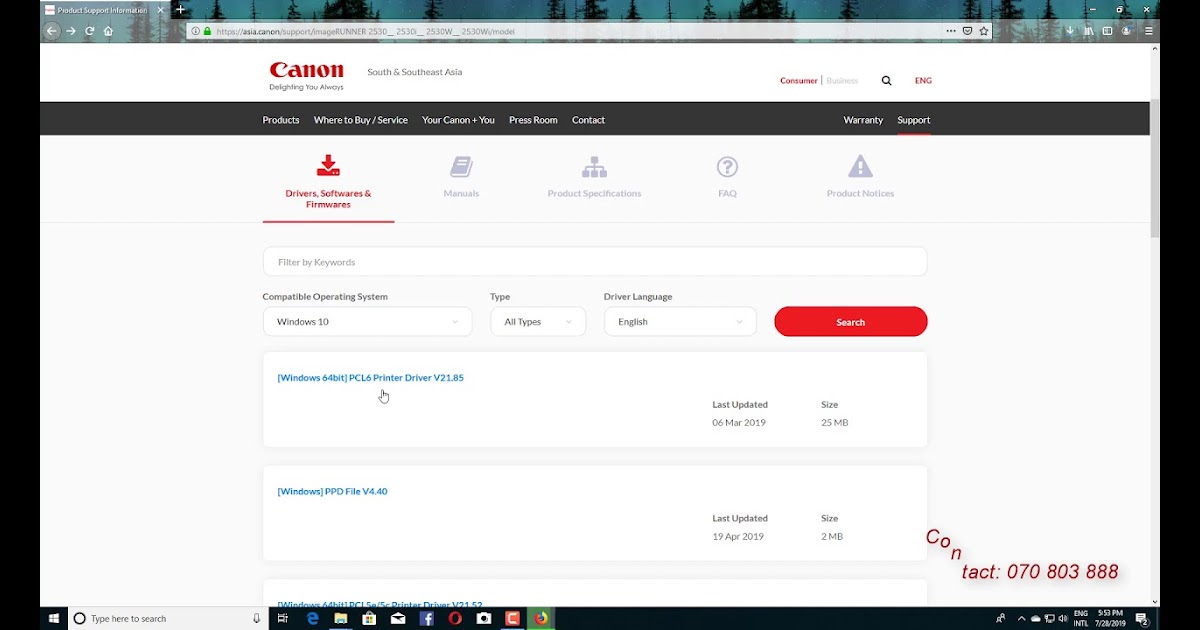Open Your Canon + You menu
This screenshot has height=630, width=1200.
[x=458, y=120]
